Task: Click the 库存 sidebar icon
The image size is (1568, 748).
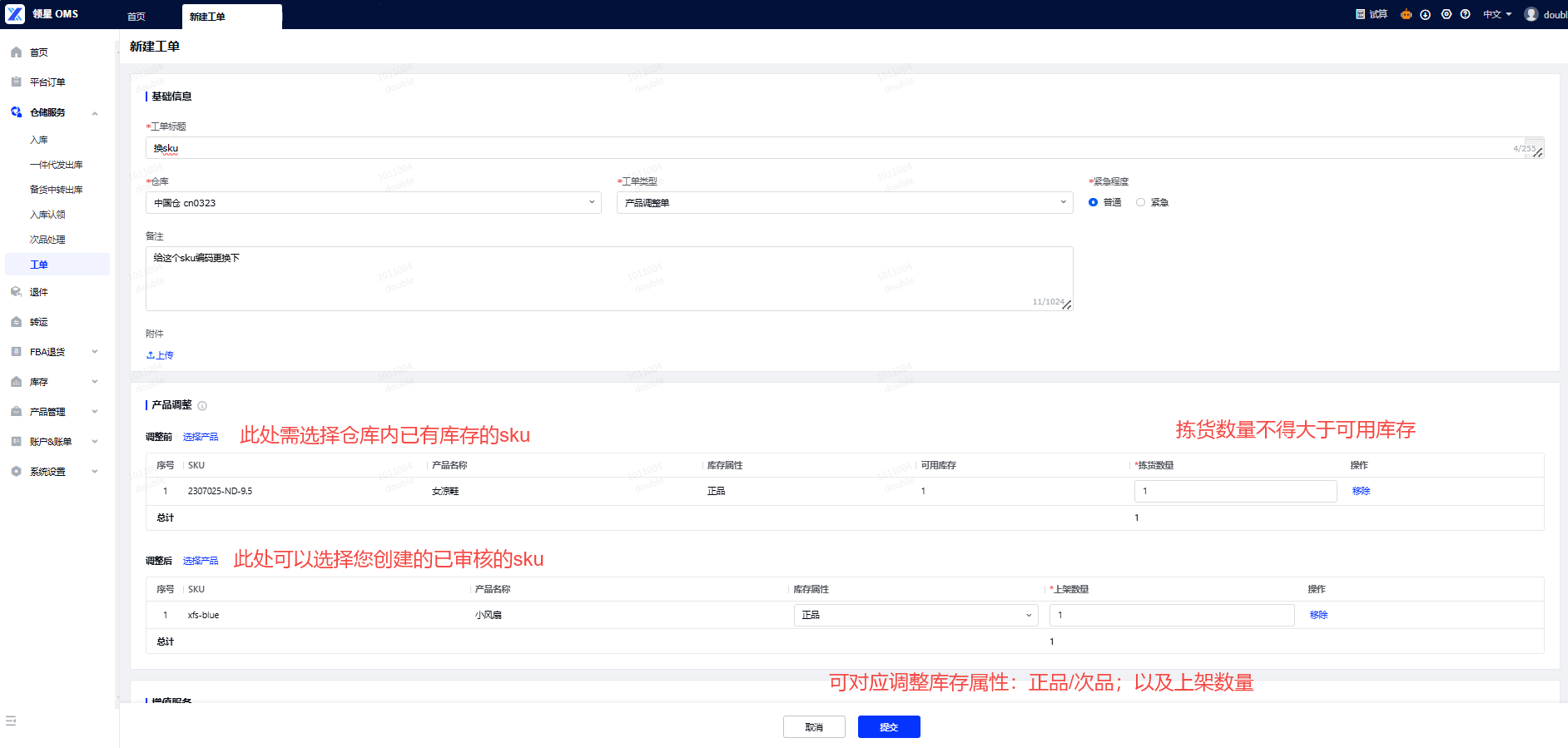Action: tap(16, 382)
